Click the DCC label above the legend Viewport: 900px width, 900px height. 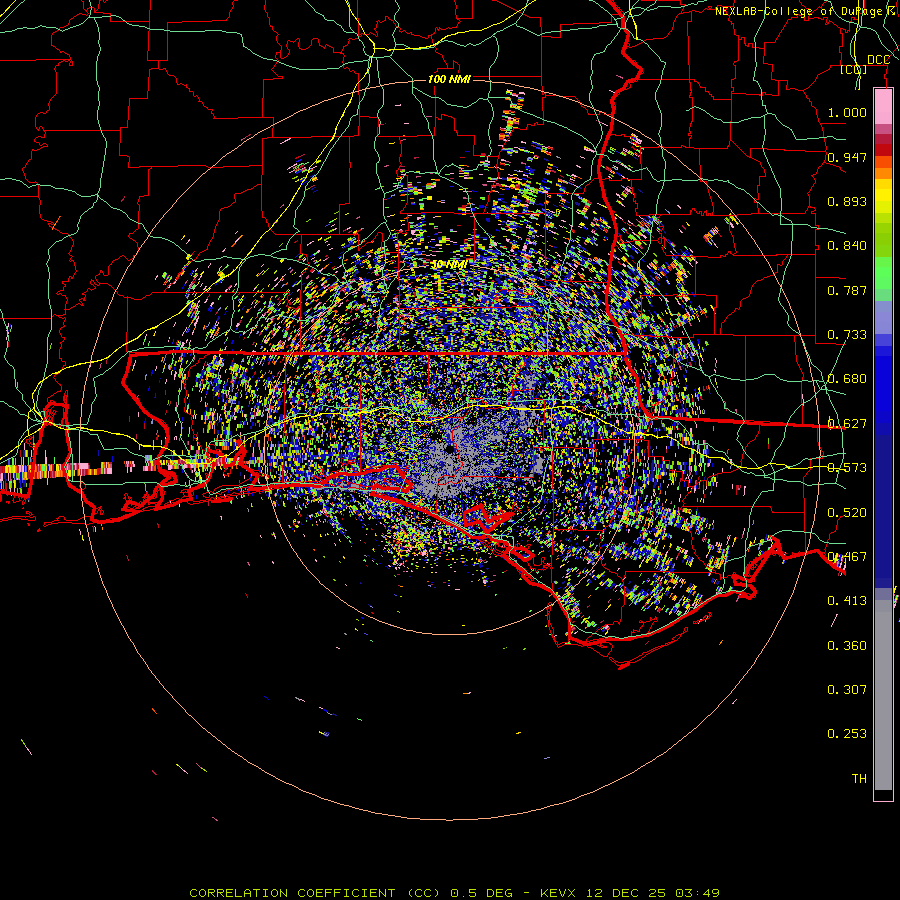pos(878,60)
